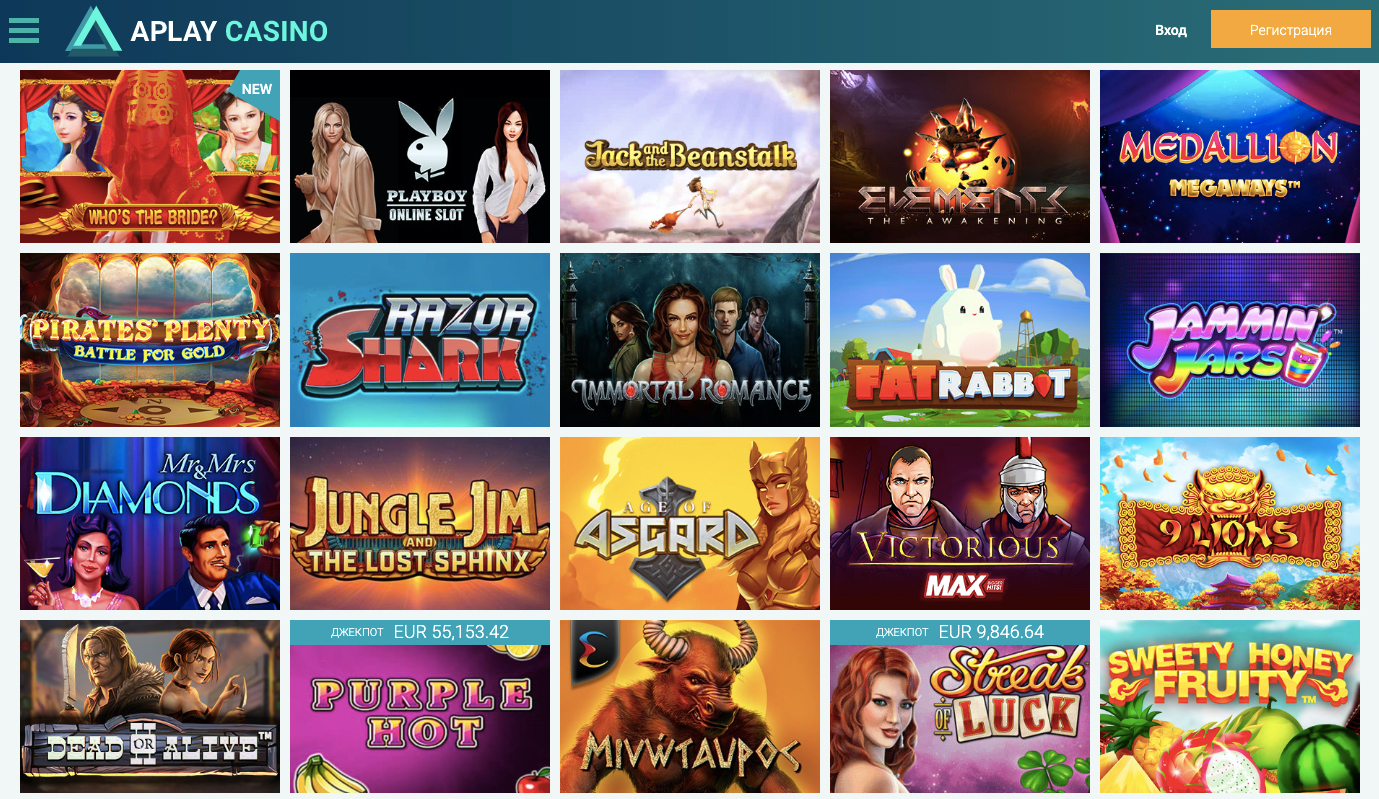Click the orange Регистрация button

tap(1290, 29)
